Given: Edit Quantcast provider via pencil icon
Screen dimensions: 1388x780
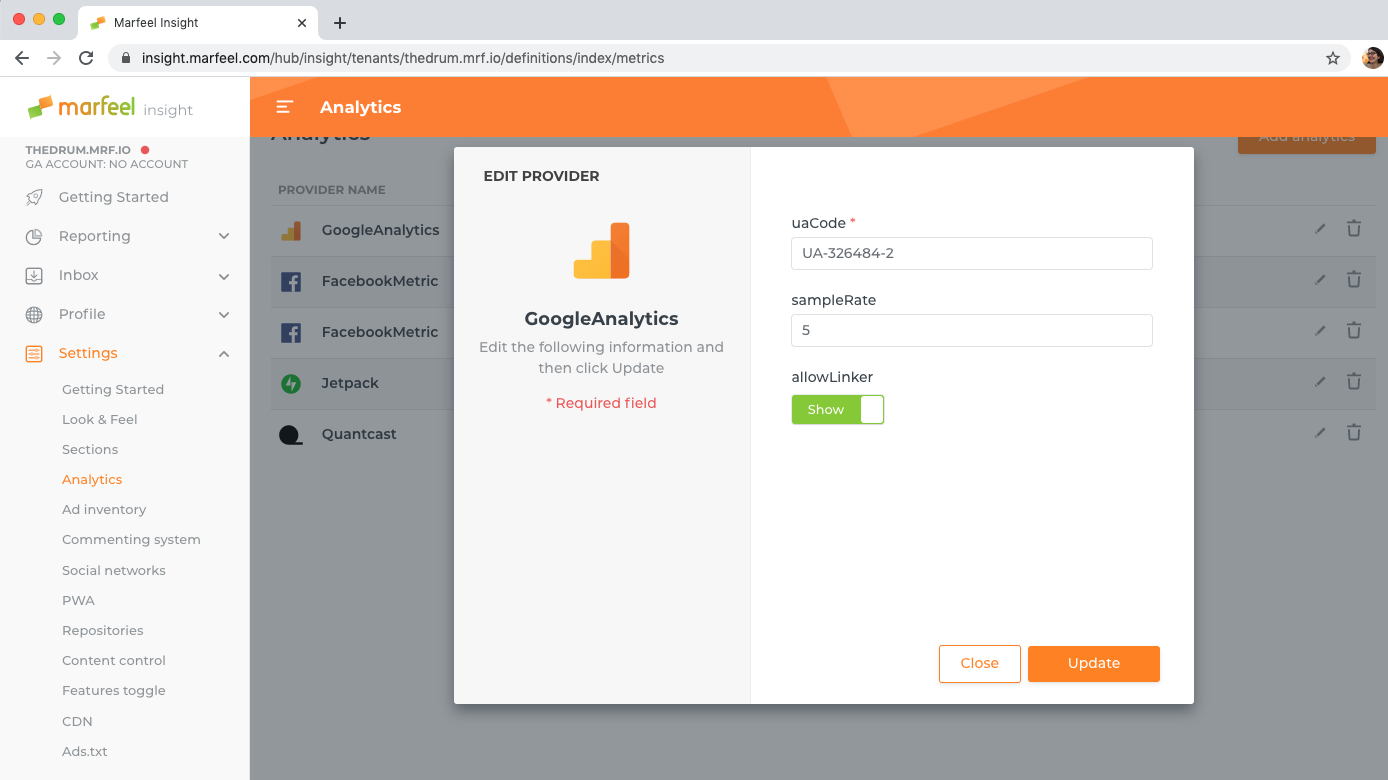Looking at the screenshot, I should pos(1320,433).
